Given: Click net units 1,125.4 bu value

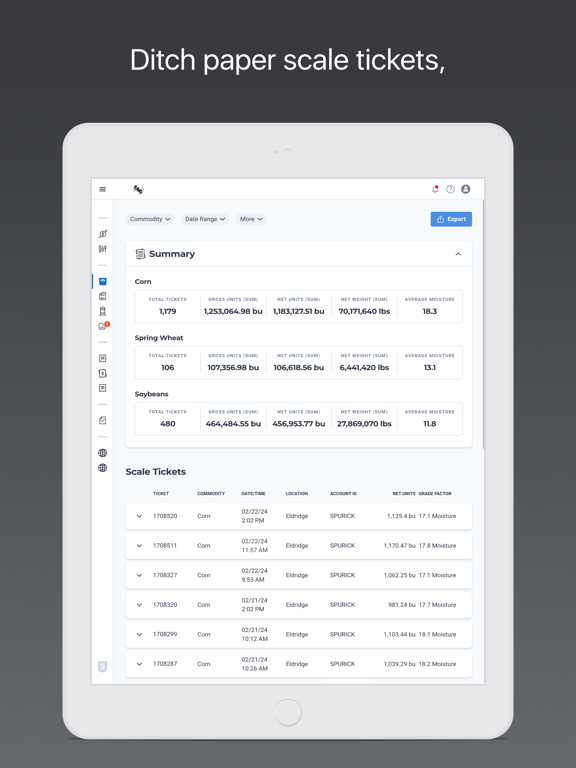Looking at the screenshot, I should [401, 516].
